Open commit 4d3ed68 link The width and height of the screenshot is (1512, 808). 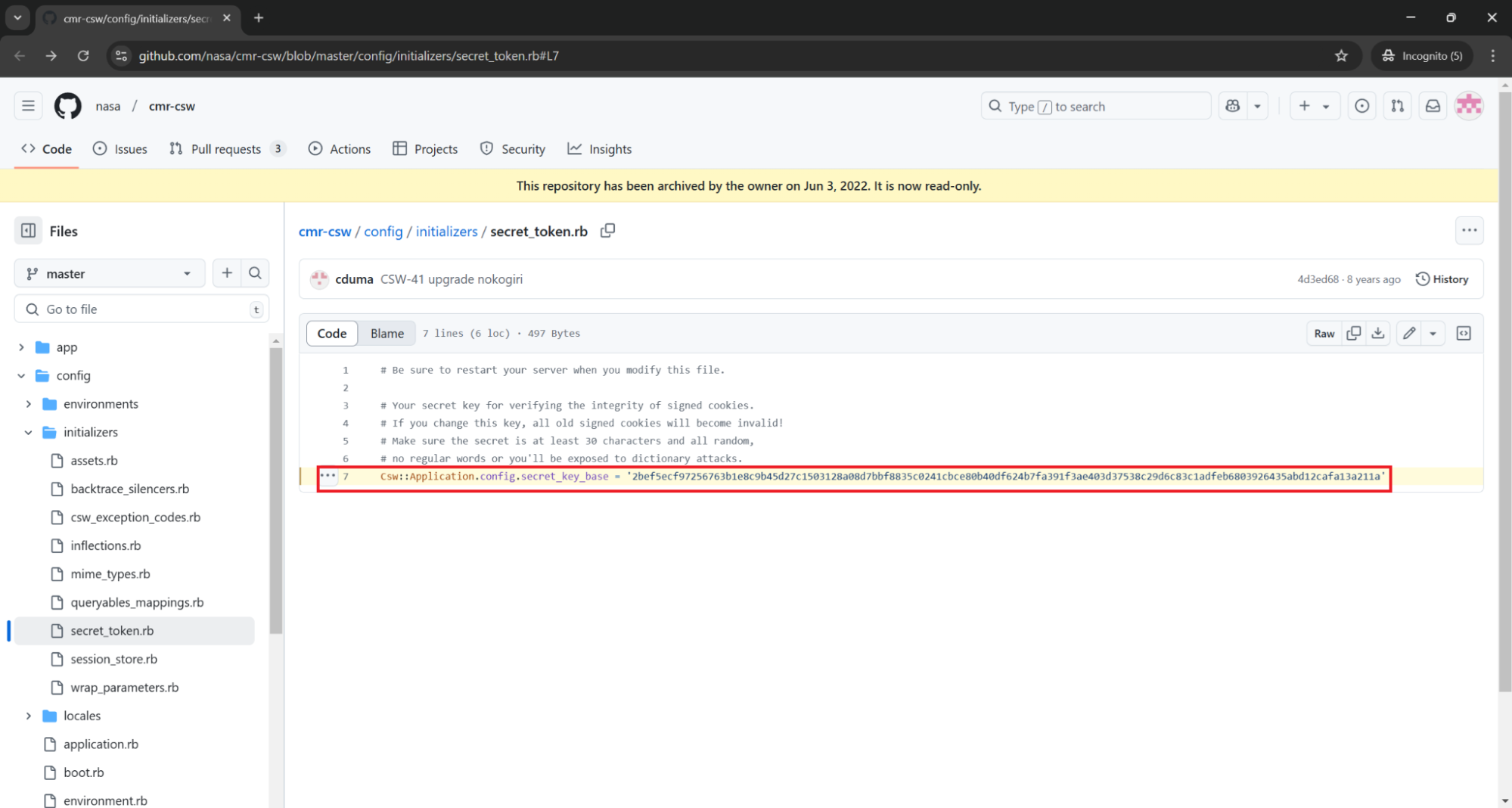(1318, 279)
